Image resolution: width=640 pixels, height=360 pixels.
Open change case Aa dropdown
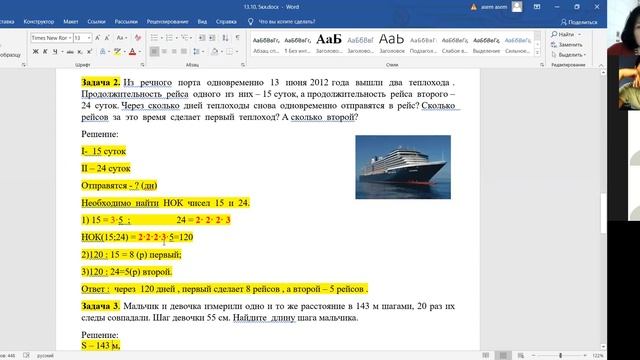(x=122, y=38)
